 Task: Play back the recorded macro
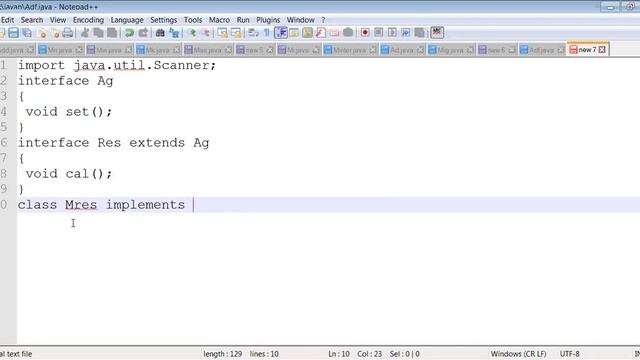pyautogui.click(x=392, y=33)
